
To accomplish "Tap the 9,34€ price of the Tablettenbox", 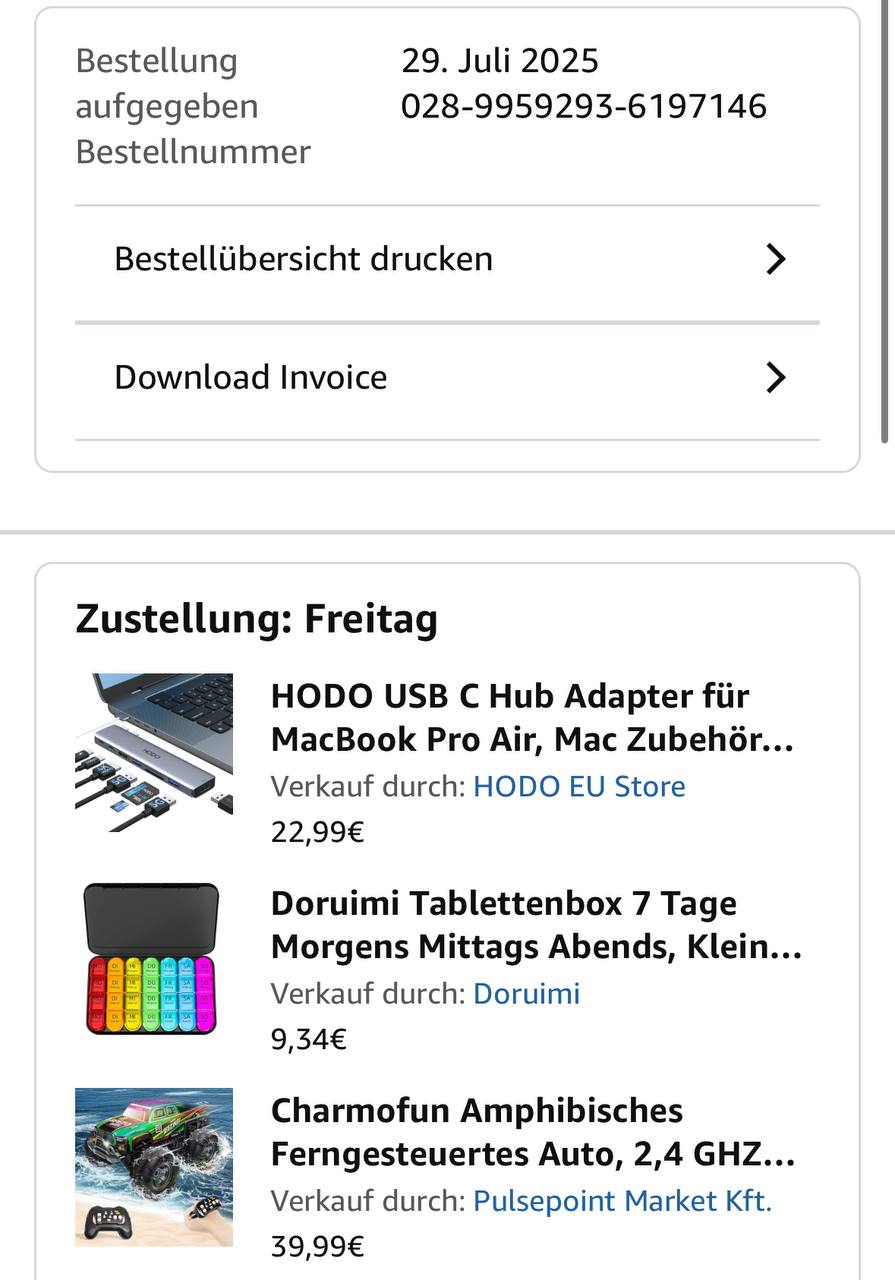I will click(309, 1040).
